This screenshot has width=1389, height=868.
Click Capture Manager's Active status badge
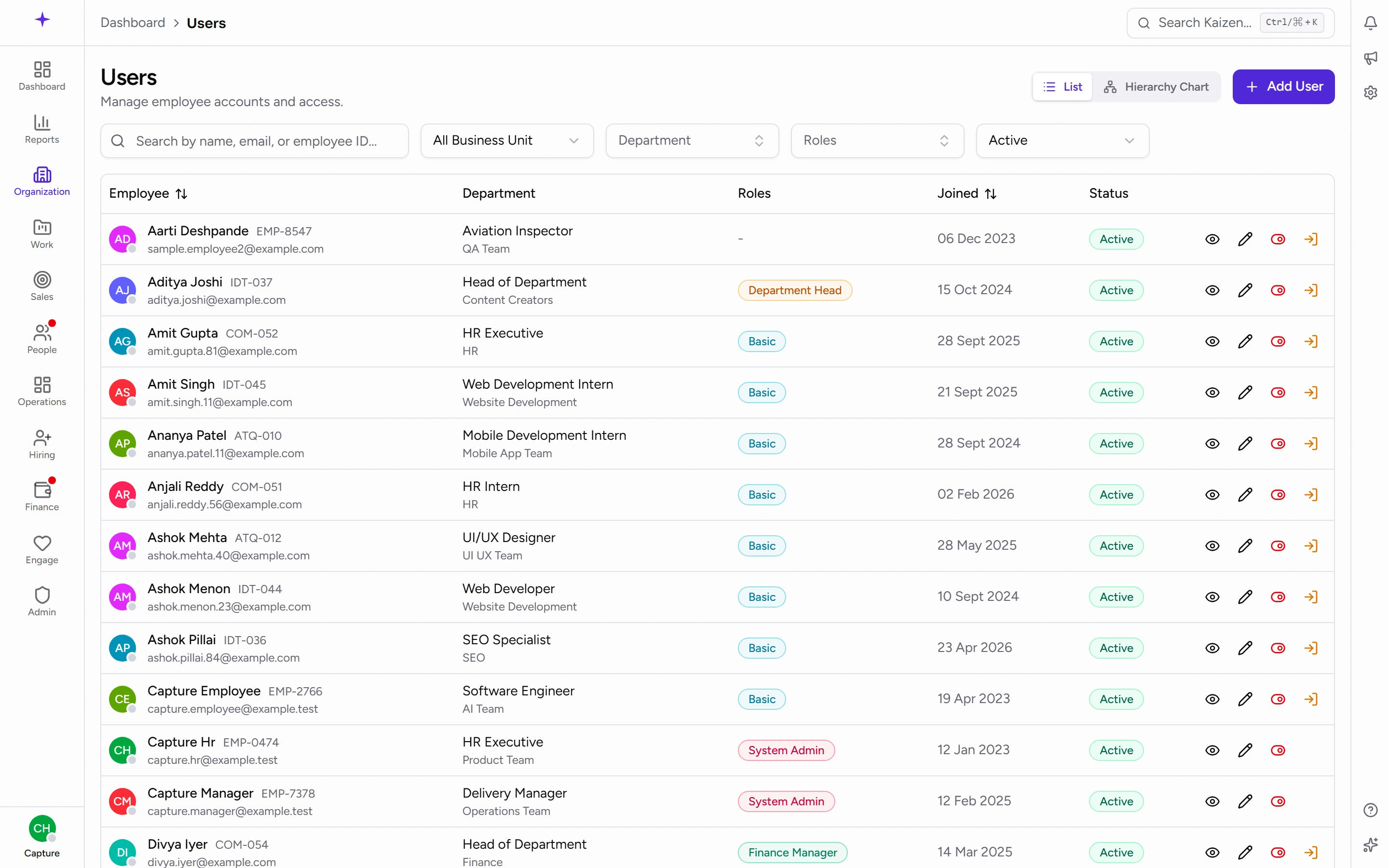click(x=1116, y=801)
